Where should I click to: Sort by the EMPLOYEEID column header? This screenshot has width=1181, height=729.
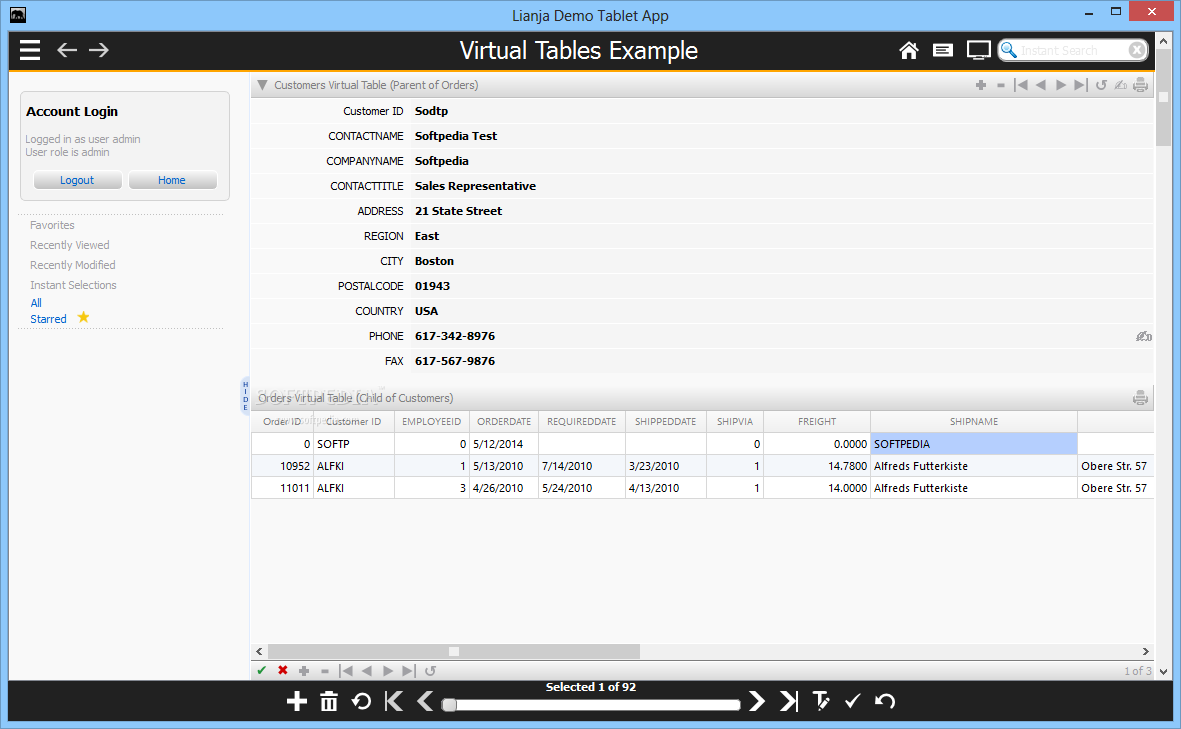tap(432, 422)
